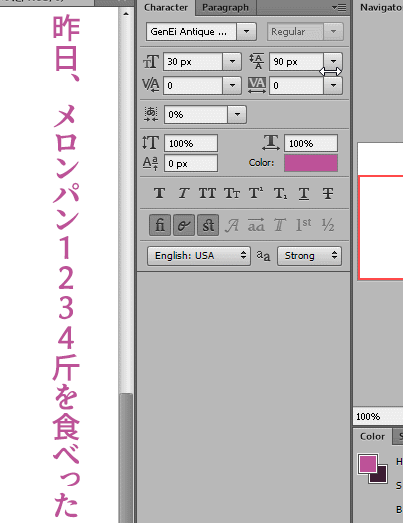The width and height of the screenshot is (403, 523).
Task: Open the Navigator panel tab
Action: [380, 8]
